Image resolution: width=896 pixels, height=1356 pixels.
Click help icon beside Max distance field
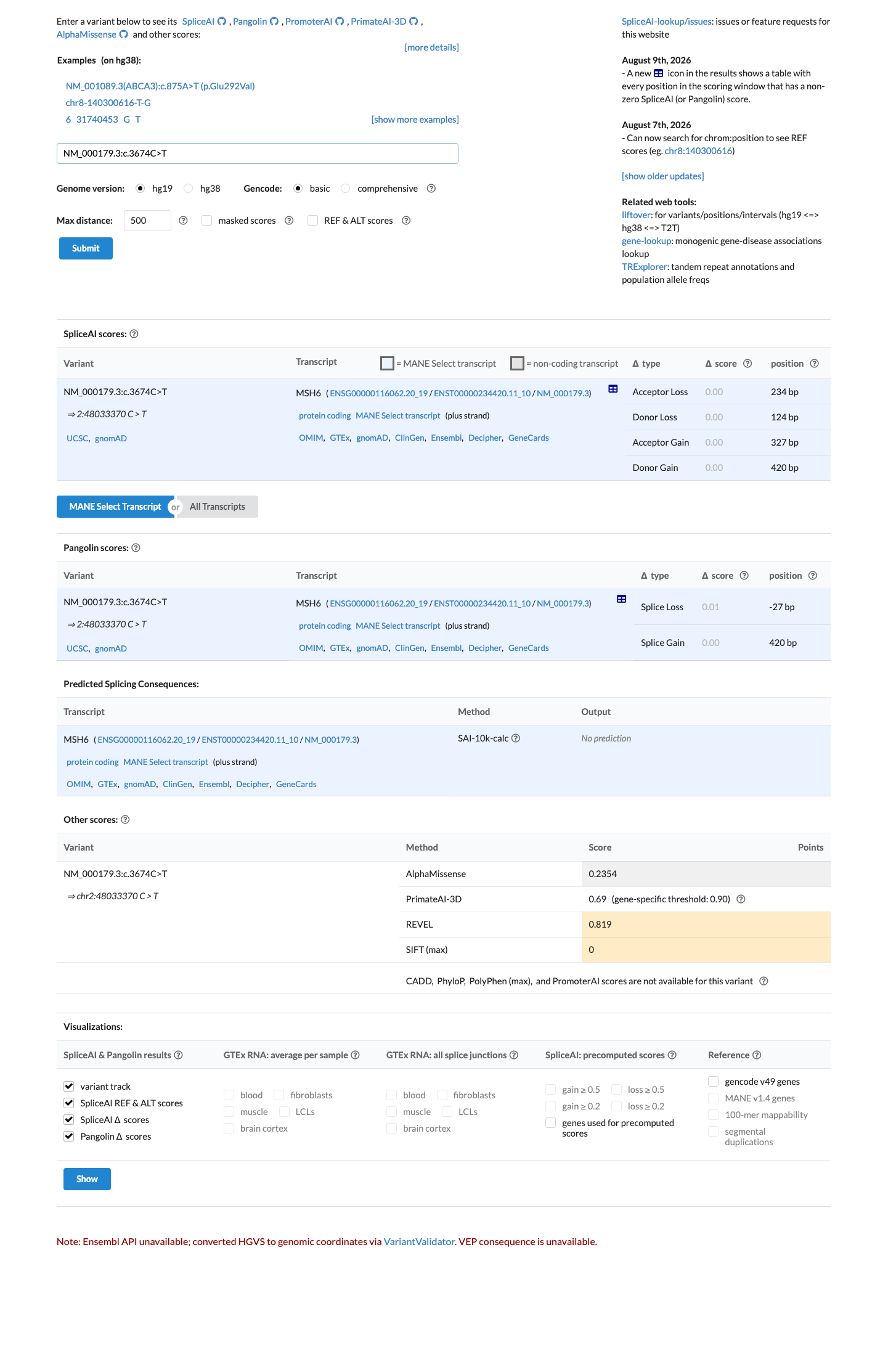coord(183,221)
